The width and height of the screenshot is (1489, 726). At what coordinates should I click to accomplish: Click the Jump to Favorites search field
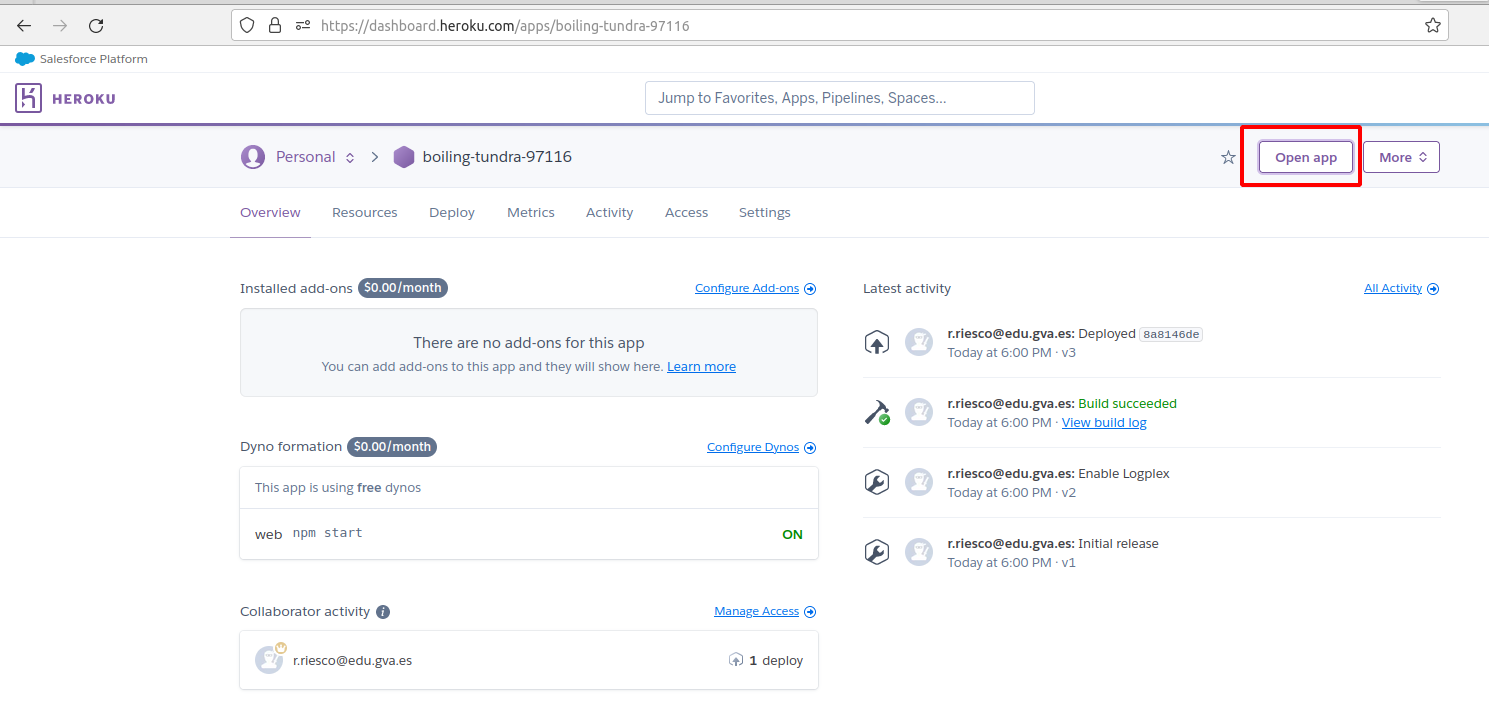click(x=839, y=98)
